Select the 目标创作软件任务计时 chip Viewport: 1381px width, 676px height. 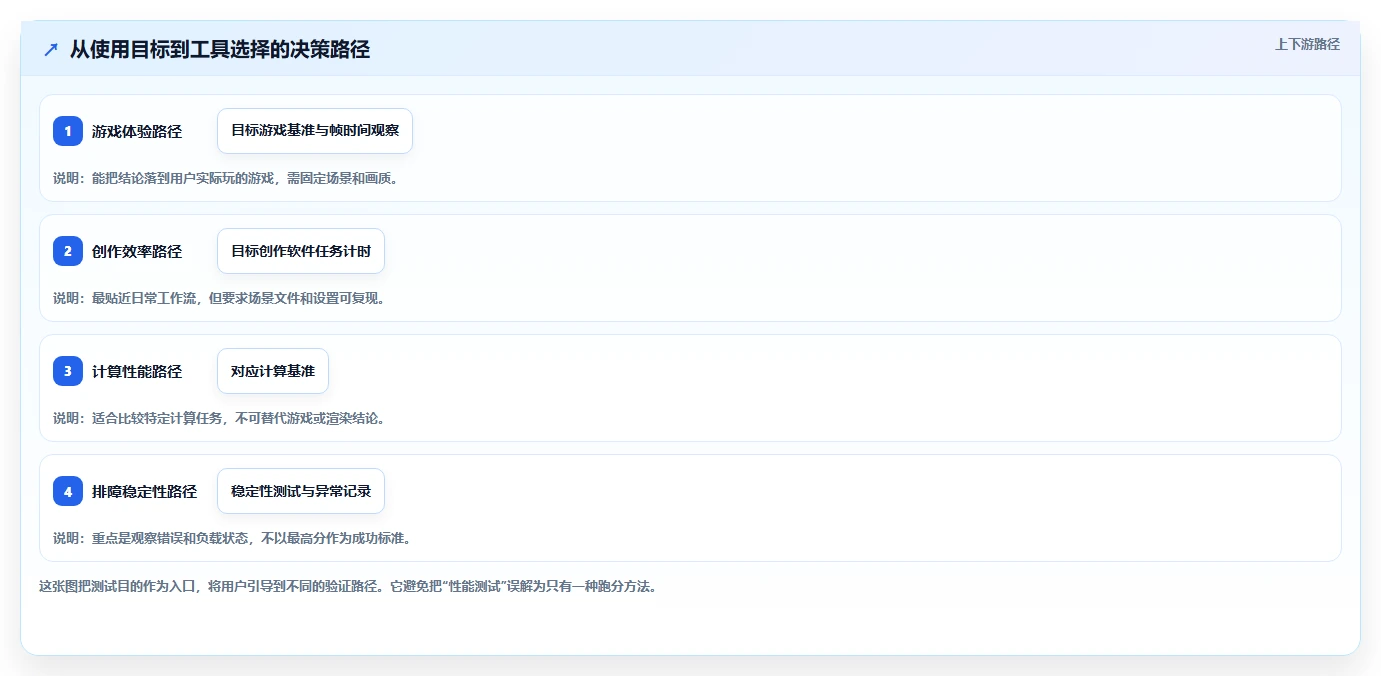click(x=301, y=251)
